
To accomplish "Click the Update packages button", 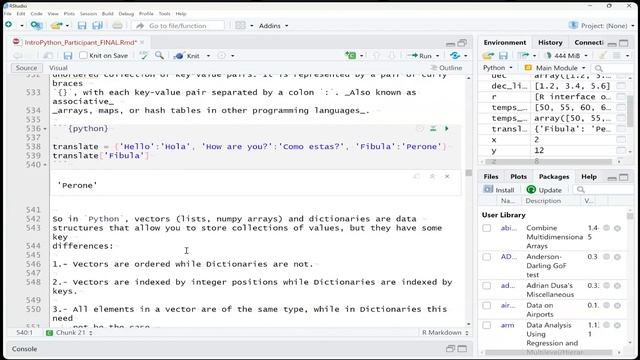I will [x=544, y=190].
